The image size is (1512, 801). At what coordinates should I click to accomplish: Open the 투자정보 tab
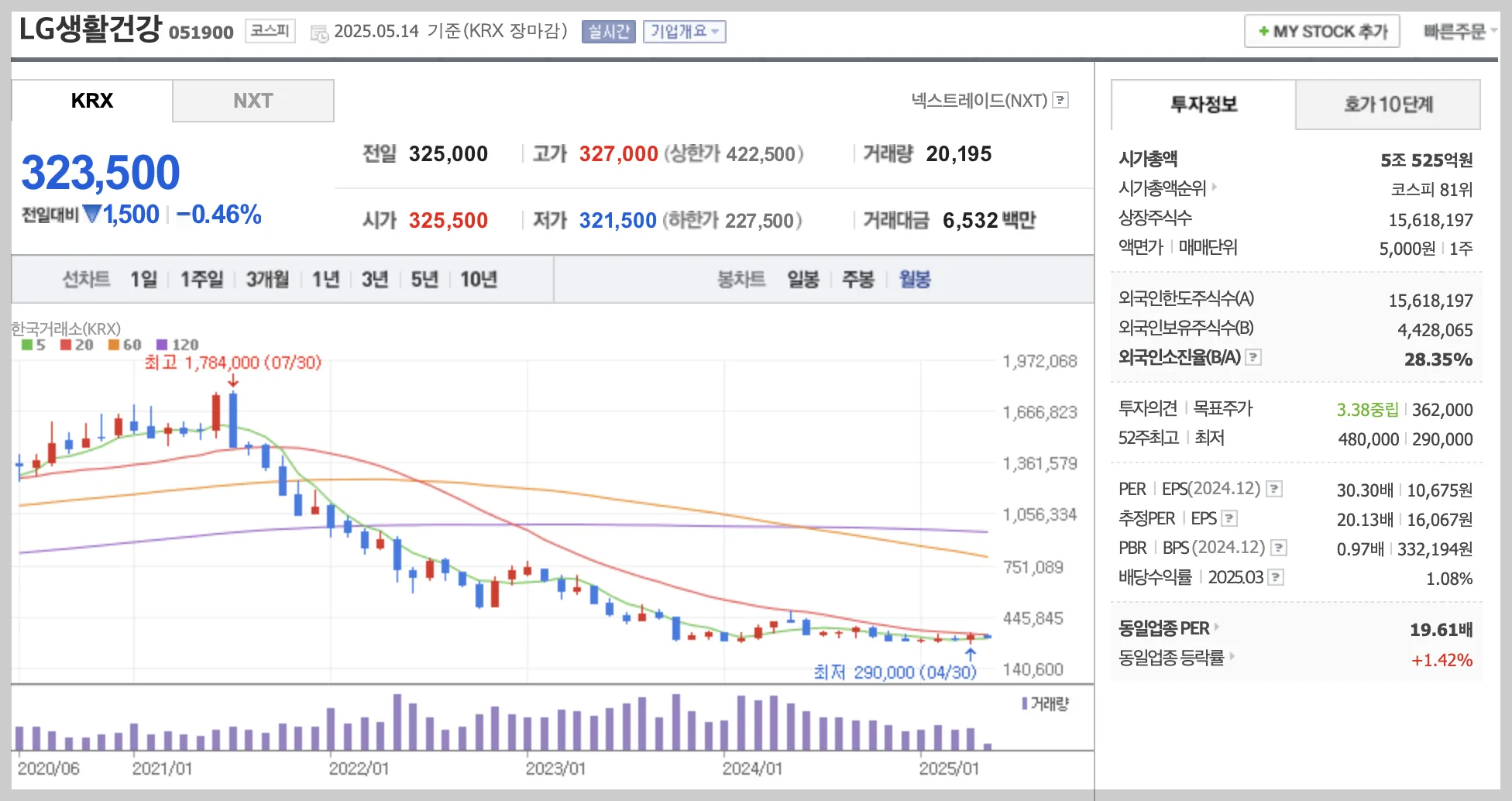click(x=1203, y=104)
